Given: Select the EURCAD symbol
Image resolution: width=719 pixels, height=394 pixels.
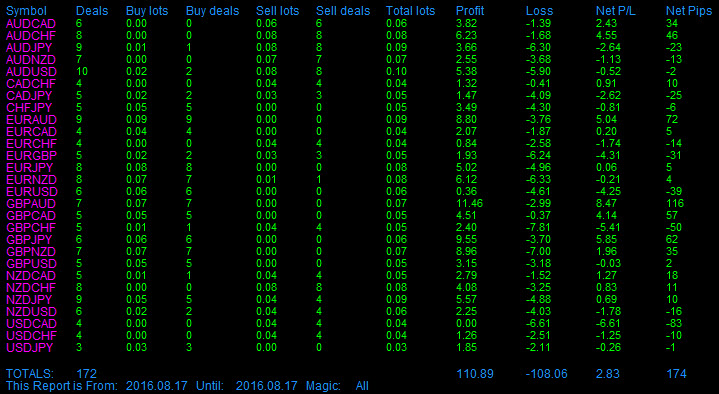Looking at the screenshot, I should (x=31, y=132).
